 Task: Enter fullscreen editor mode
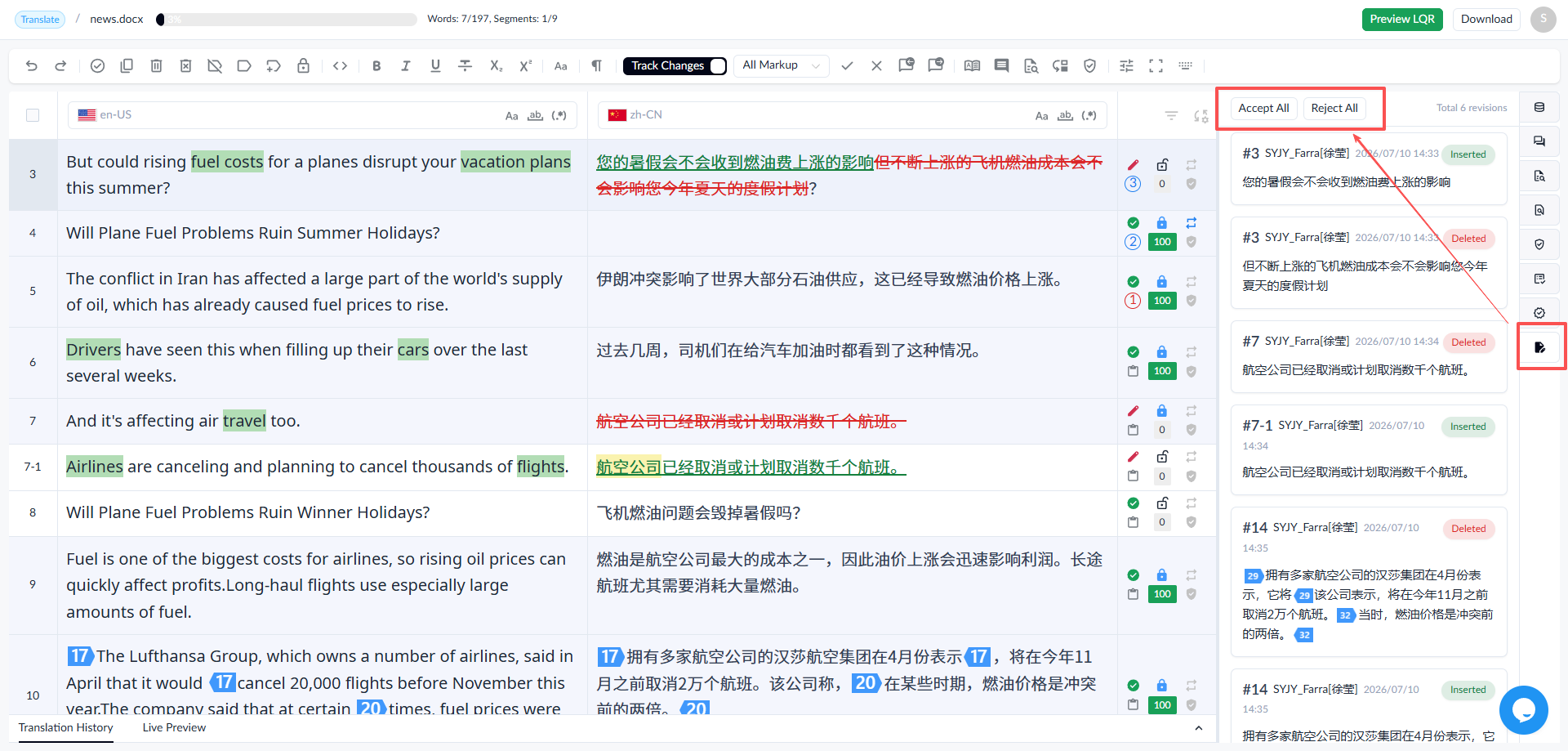1156,66
